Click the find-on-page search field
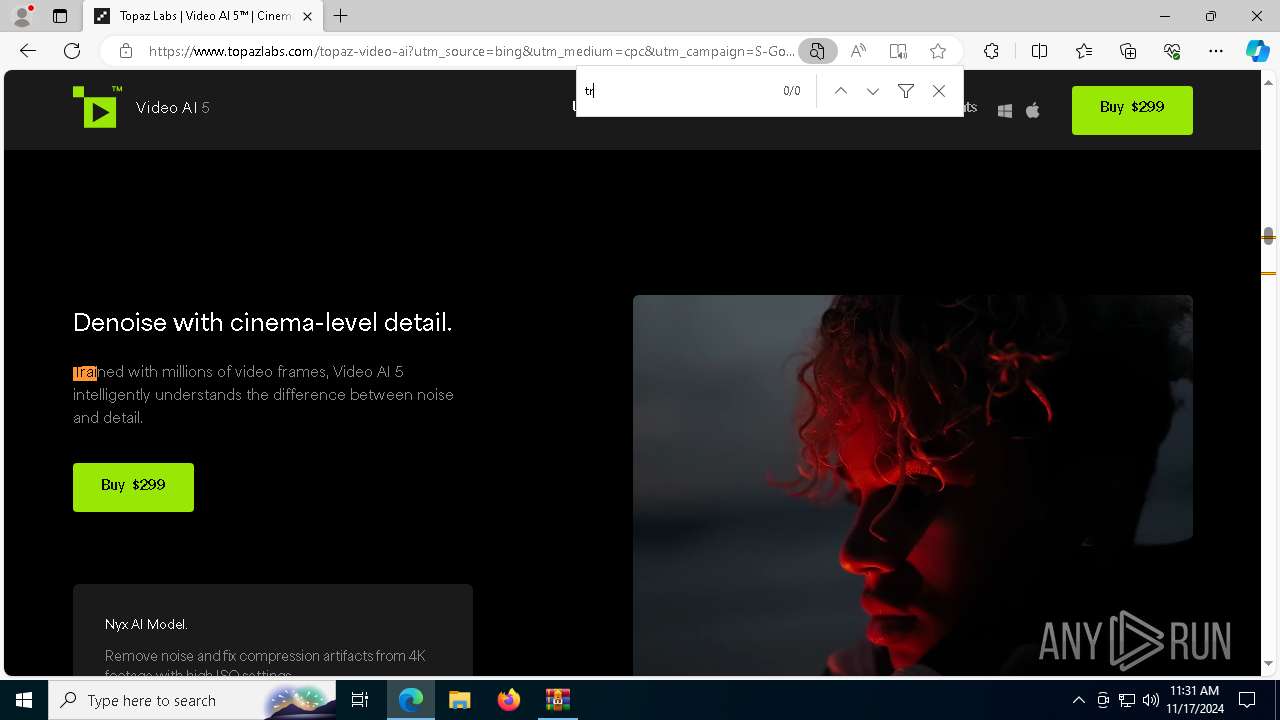 click(680, 91)
